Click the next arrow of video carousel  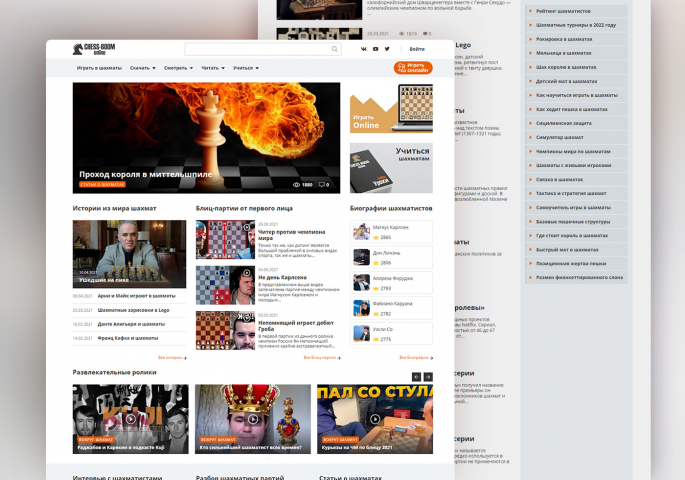428,377
